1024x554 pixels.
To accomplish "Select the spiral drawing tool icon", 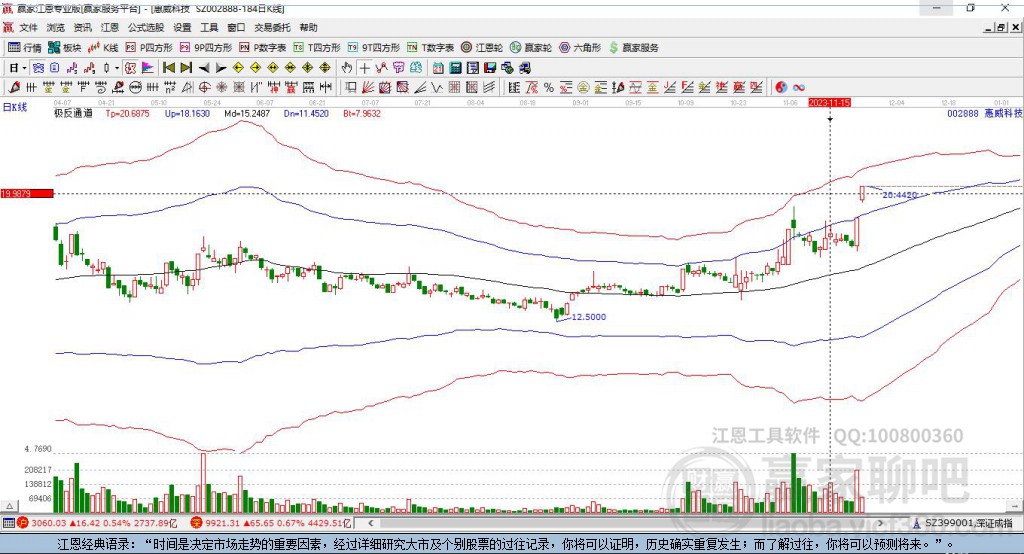I will tap(100, 87).
